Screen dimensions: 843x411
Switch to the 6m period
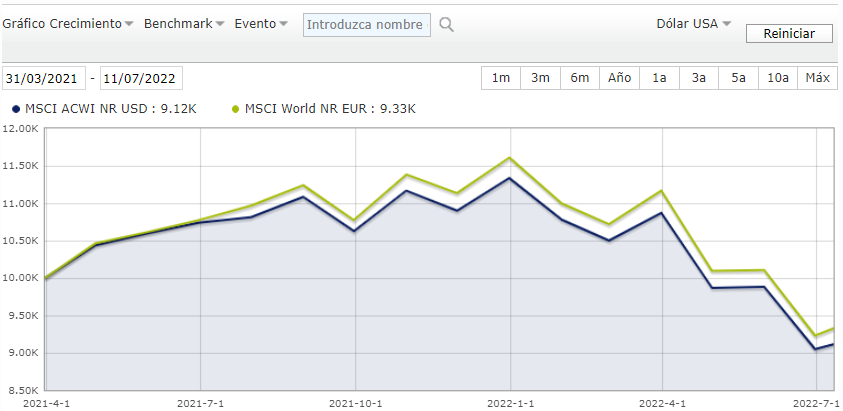pyautogui.click(x=580, y=78)
